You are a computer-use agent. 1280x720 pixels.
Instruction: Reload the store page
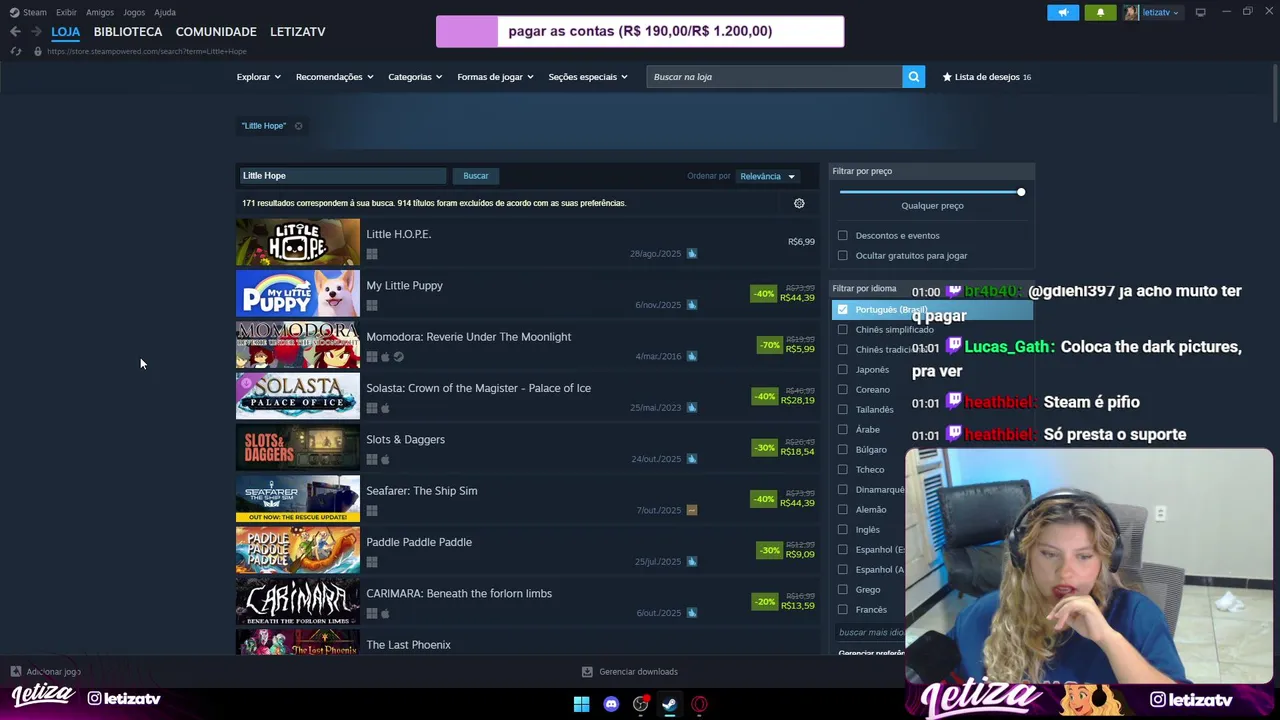click(x=15, y=51)
